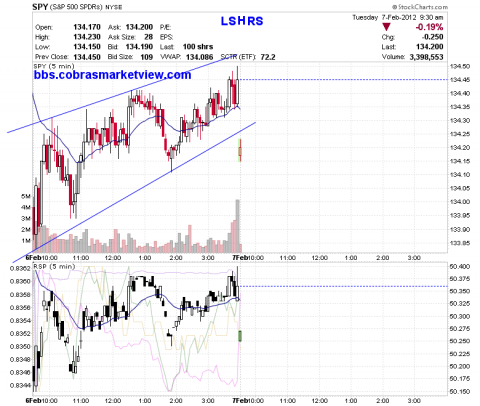The image size is (480, 406).
Task: Click the Prev Close value 134.450
Action: (x=87, y=57)
